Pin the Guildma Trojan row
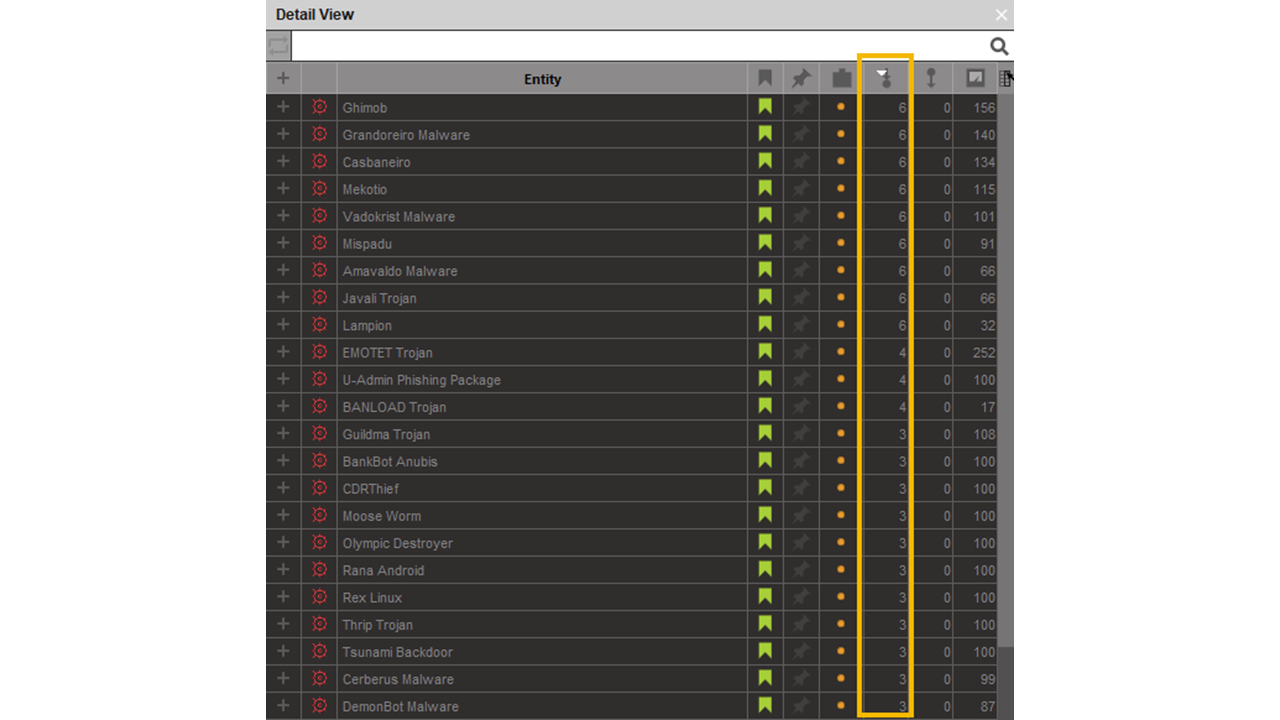1280x720 pixels. pos(801,434)
